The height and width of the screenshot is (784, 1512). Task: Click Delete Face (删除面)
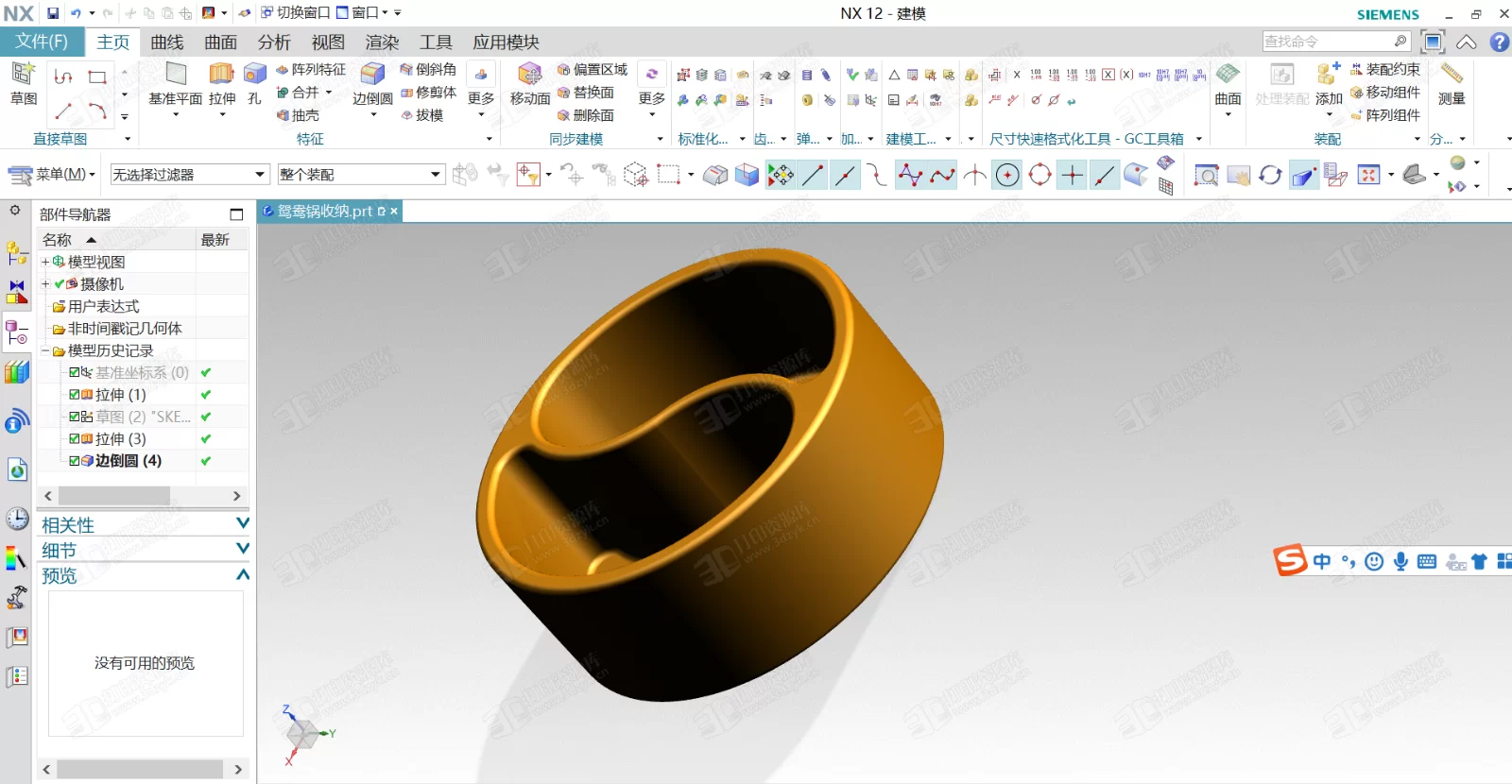click(x=586, y=115)
